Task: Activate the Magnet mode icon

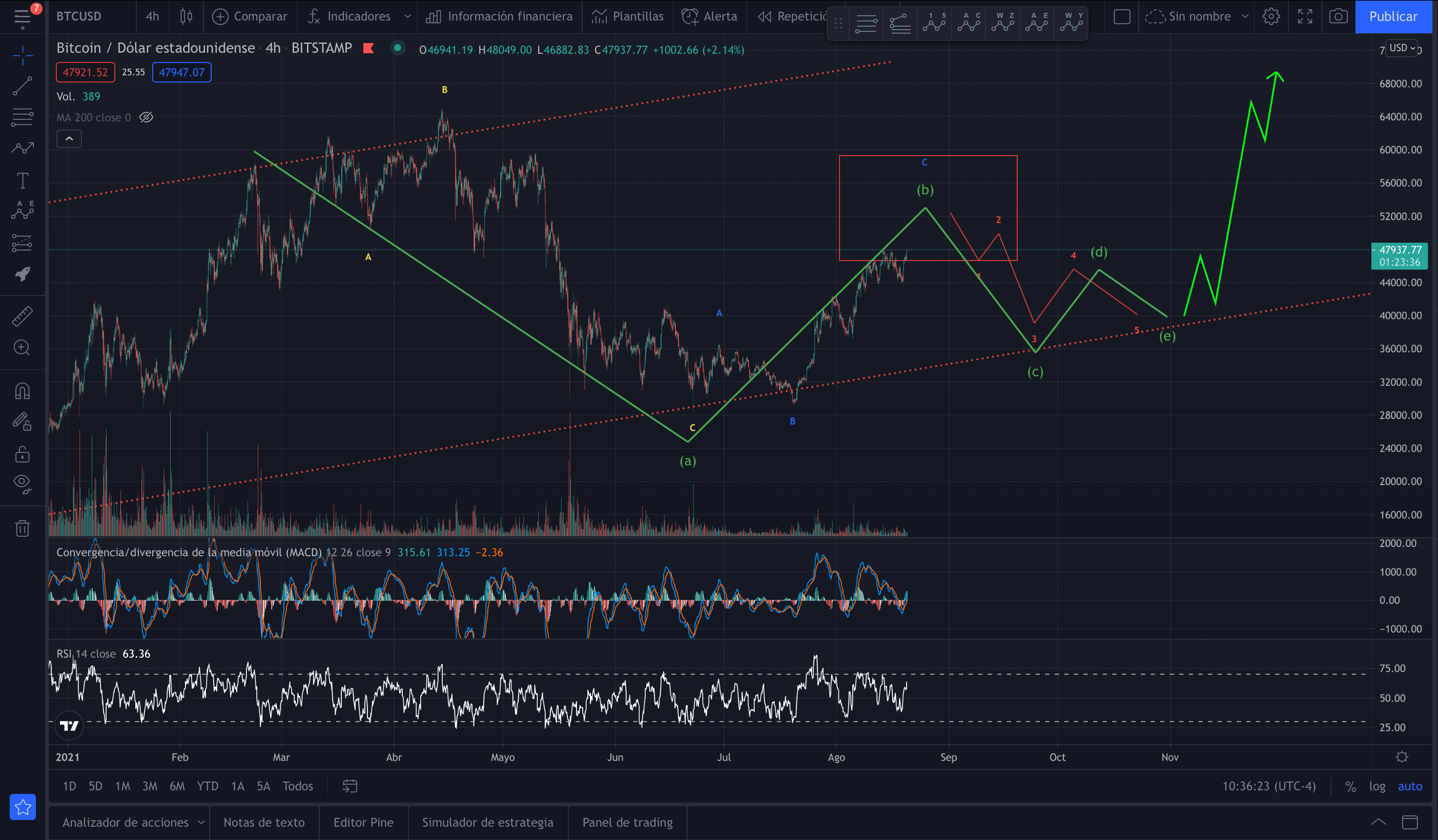Action: tap(23, 390)
